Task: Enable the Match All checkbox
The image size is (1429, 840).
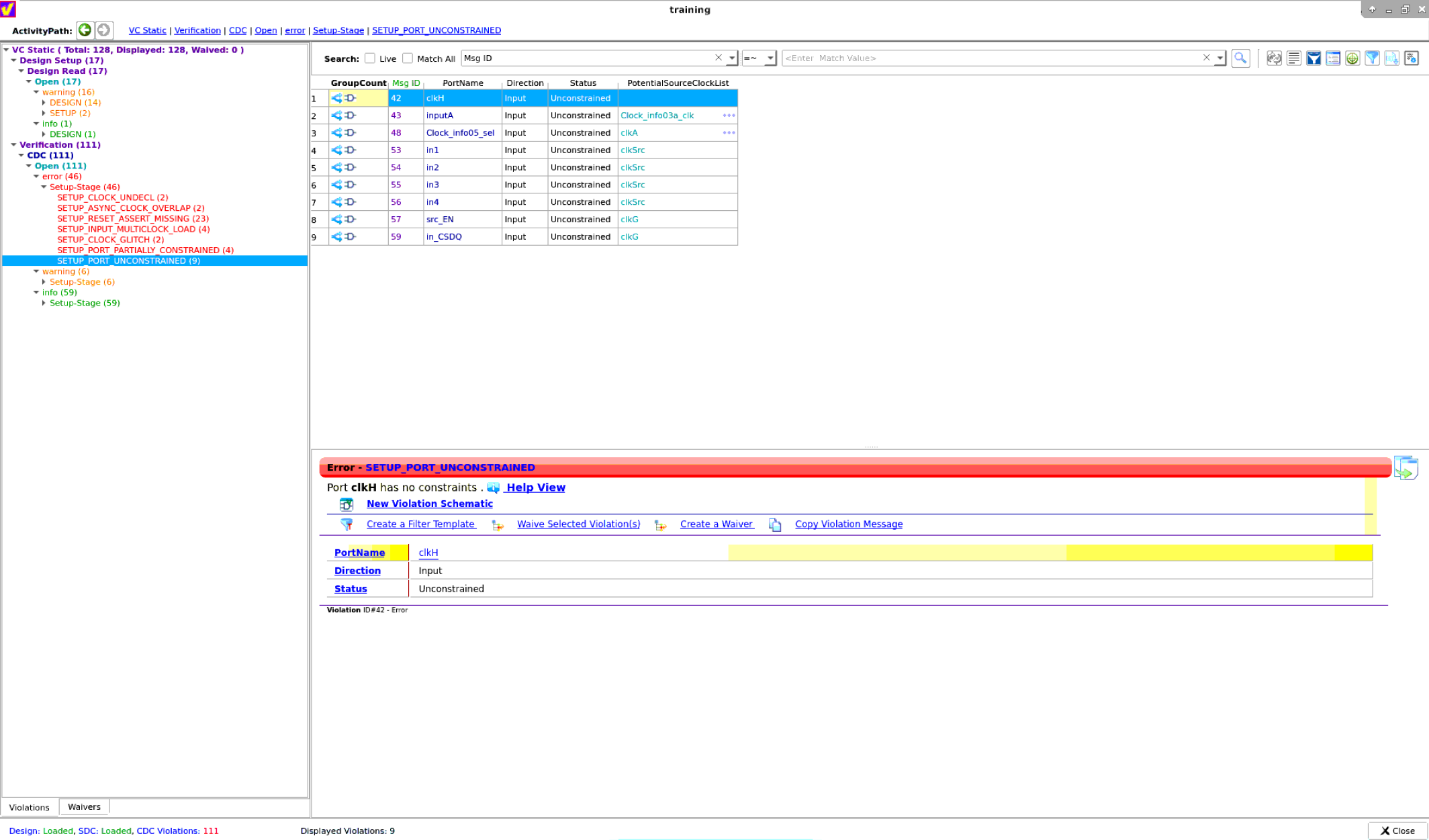Action: click(408, 58)
